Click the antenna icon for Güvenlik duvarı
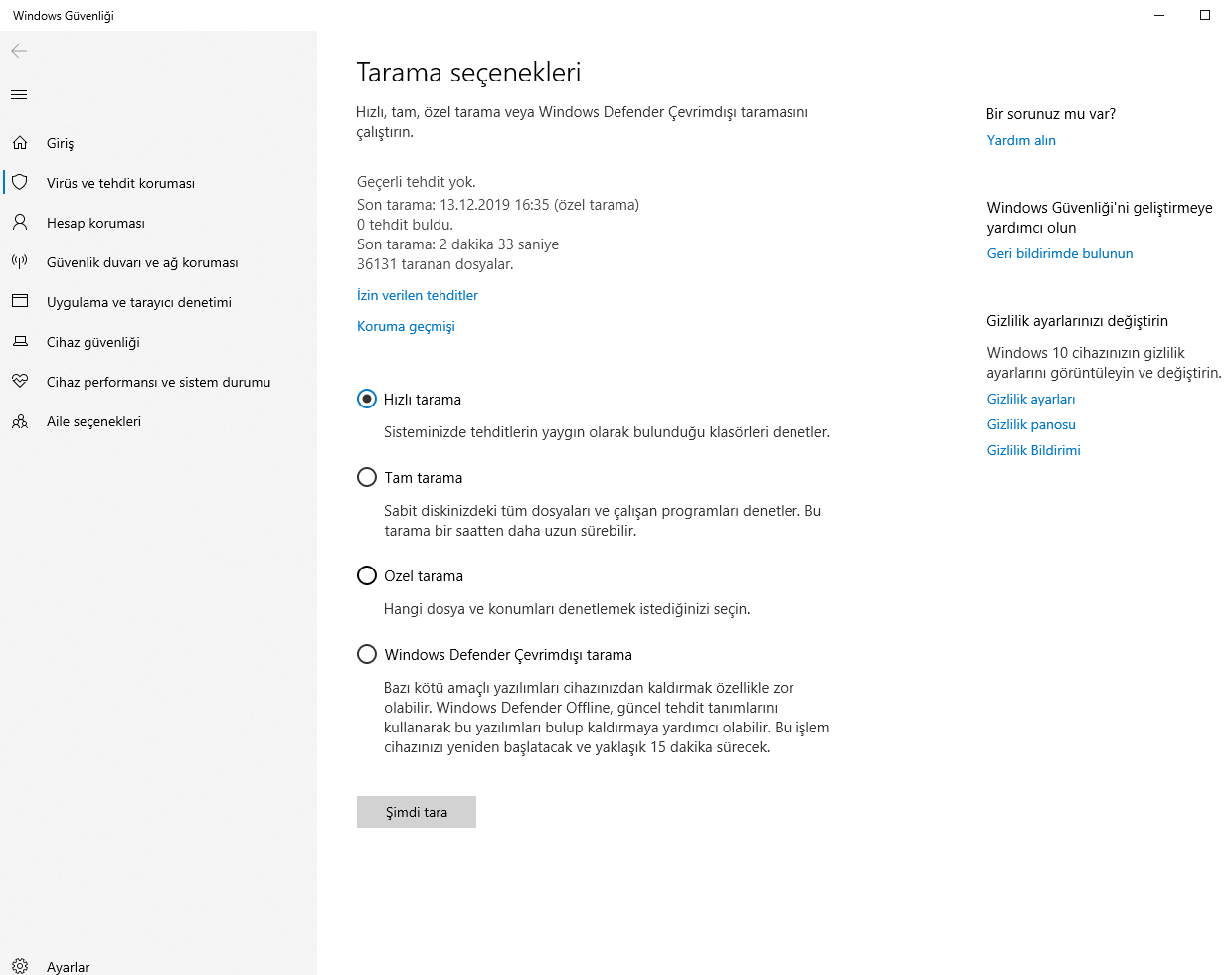 pos(20,261)
